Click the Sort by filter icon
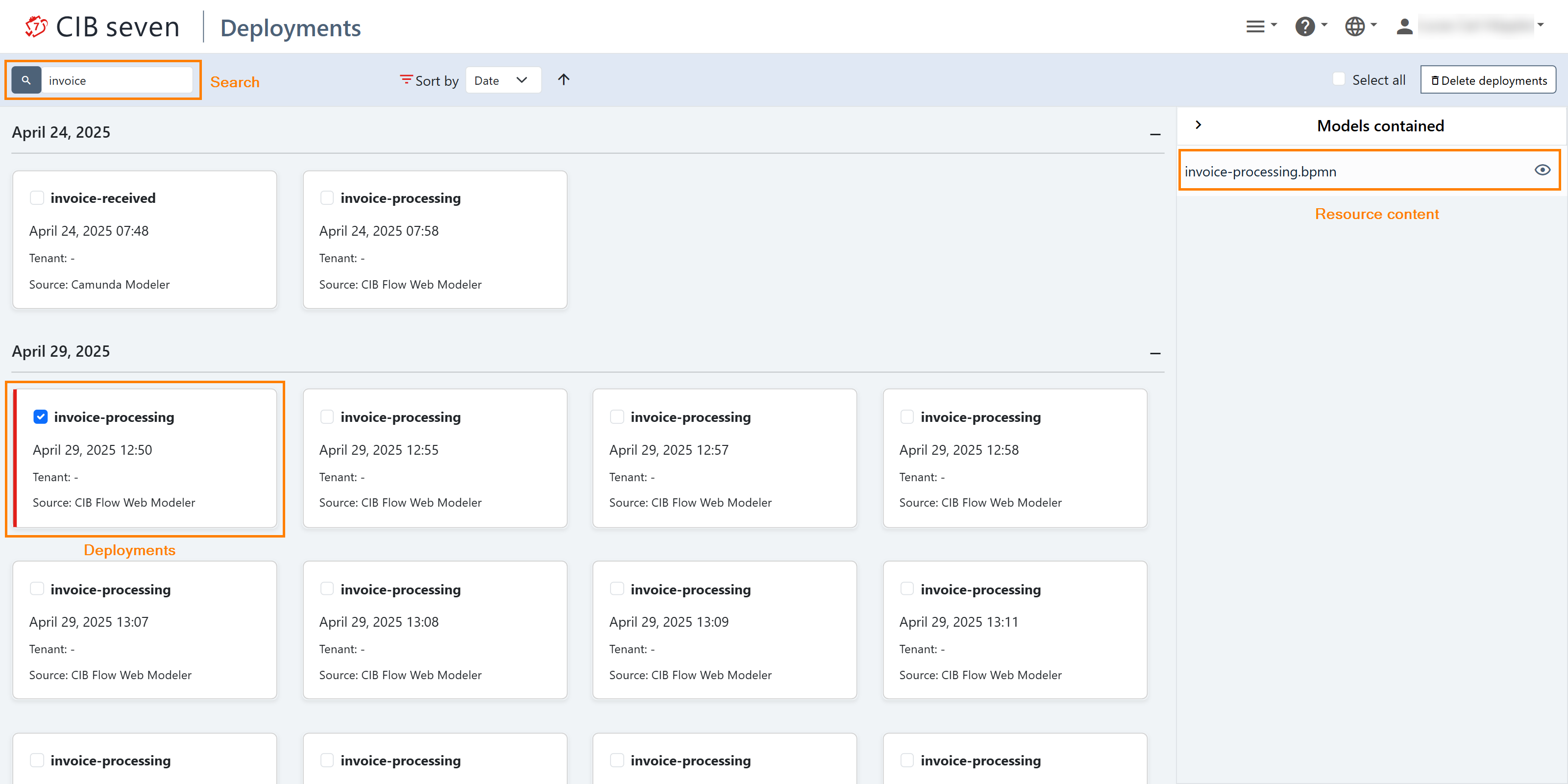Screen dimensions: 1568x784 [x=405, y=80]
